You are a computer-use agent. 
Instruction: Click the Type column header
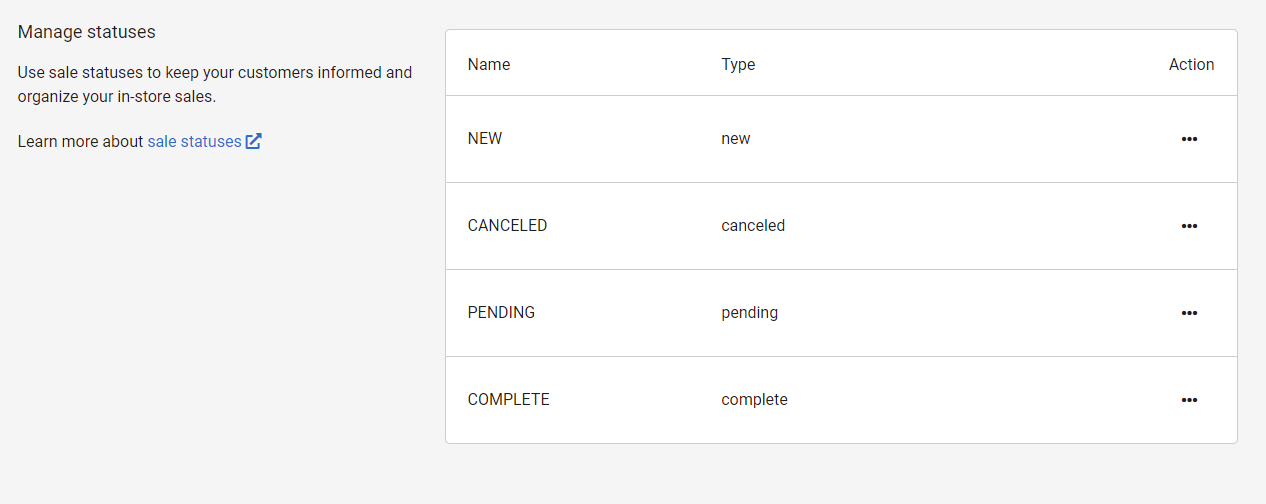(738, 64)
